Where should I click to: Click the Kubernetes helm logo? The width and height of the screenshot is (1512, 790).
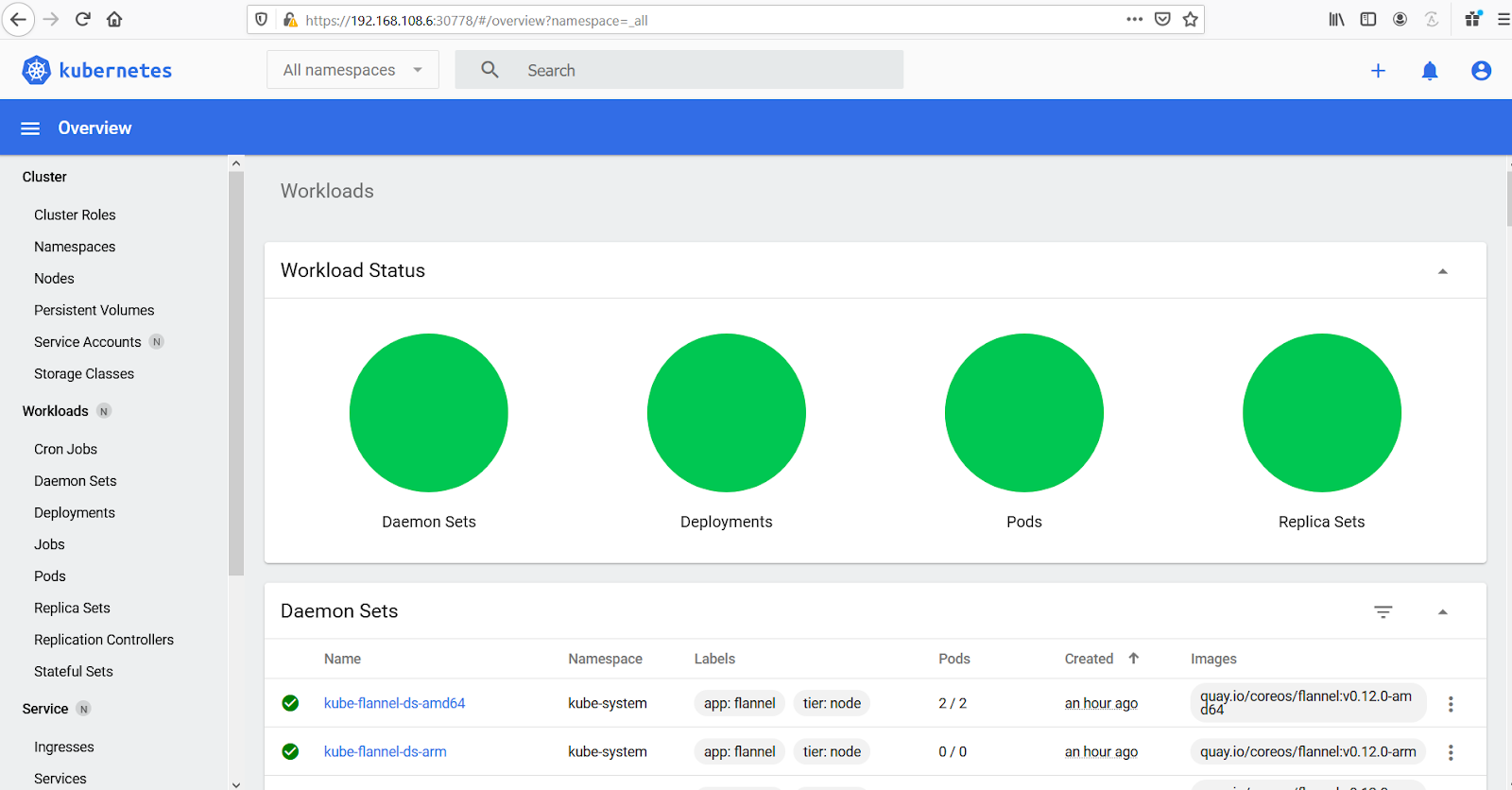(x=36, y=70)
